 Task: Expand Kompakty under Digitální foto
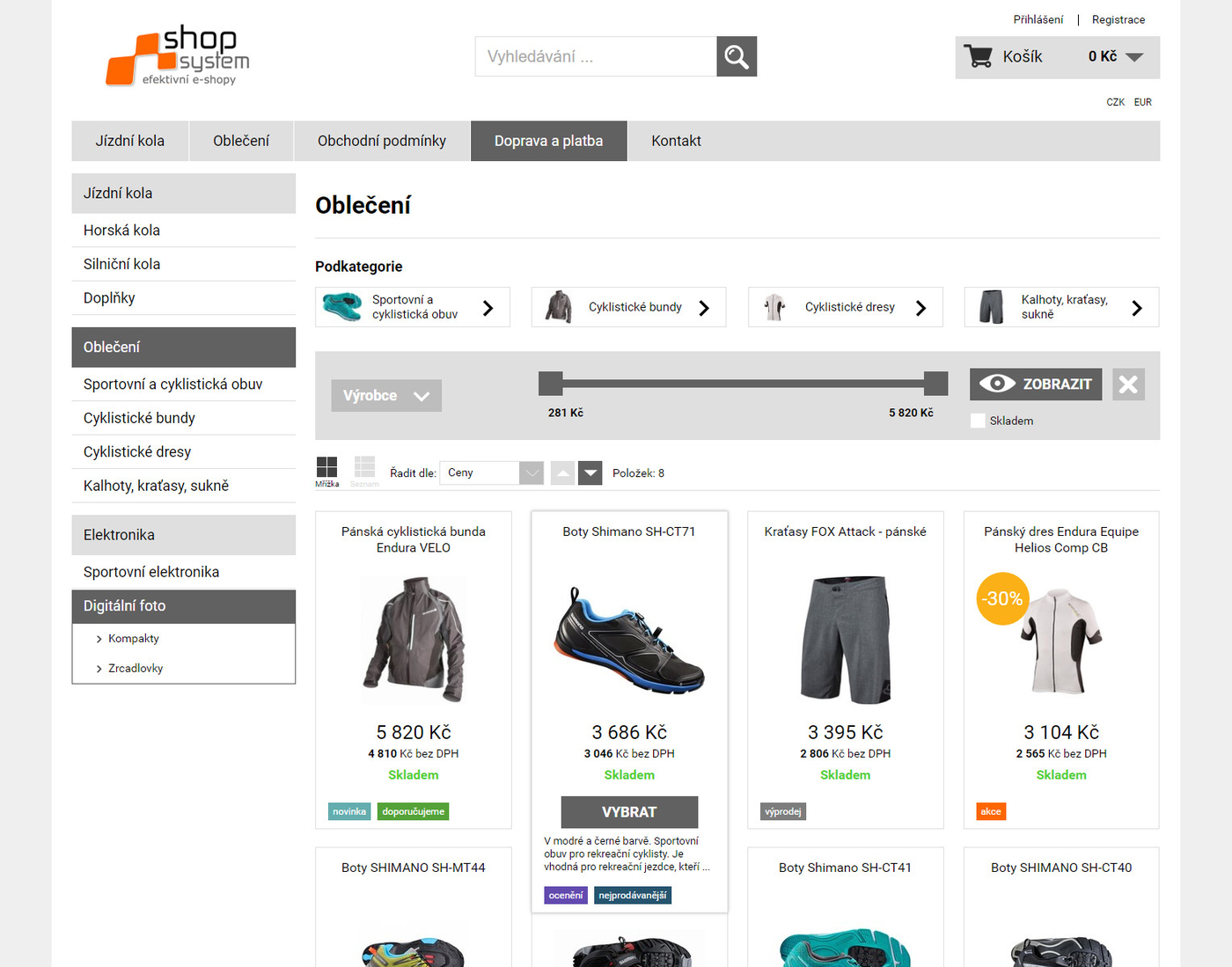click(x=134, y=639)
